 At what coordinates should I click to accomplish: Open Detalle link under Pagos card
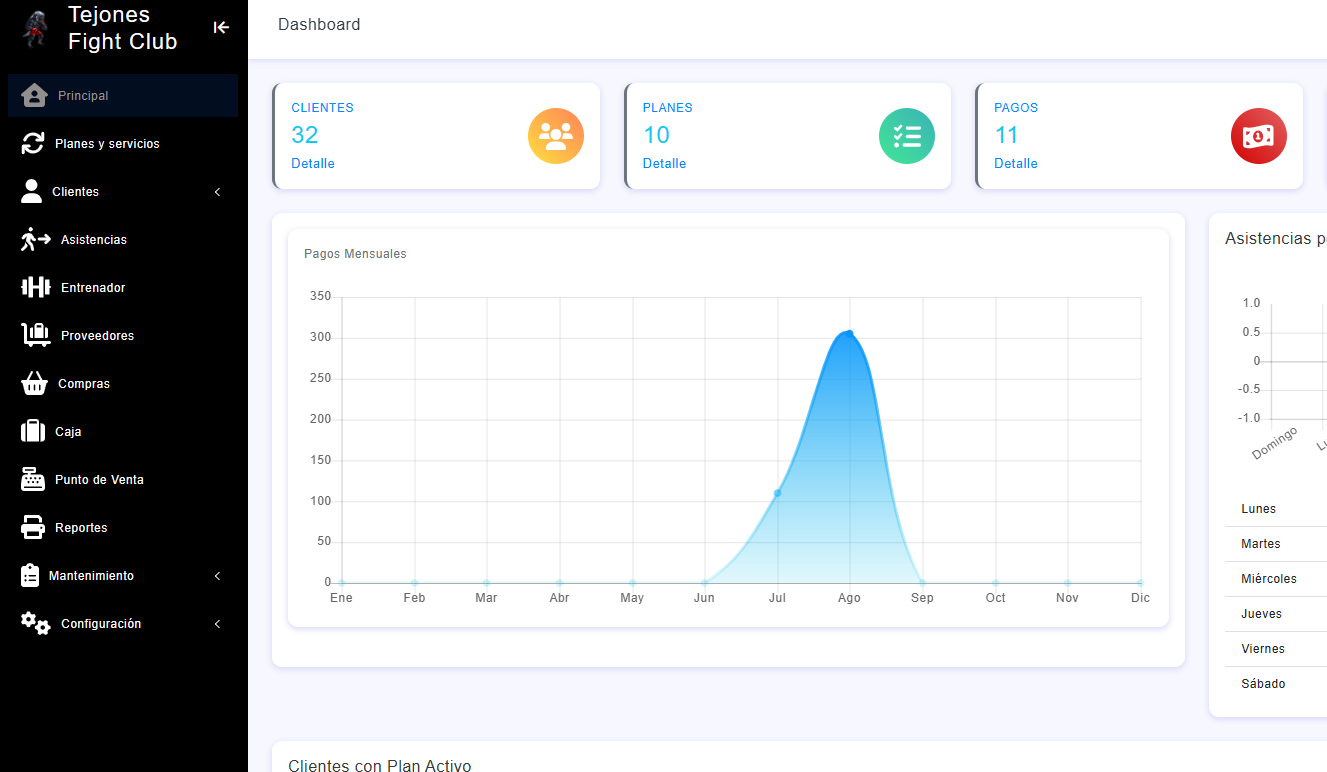pos(1016,164)
